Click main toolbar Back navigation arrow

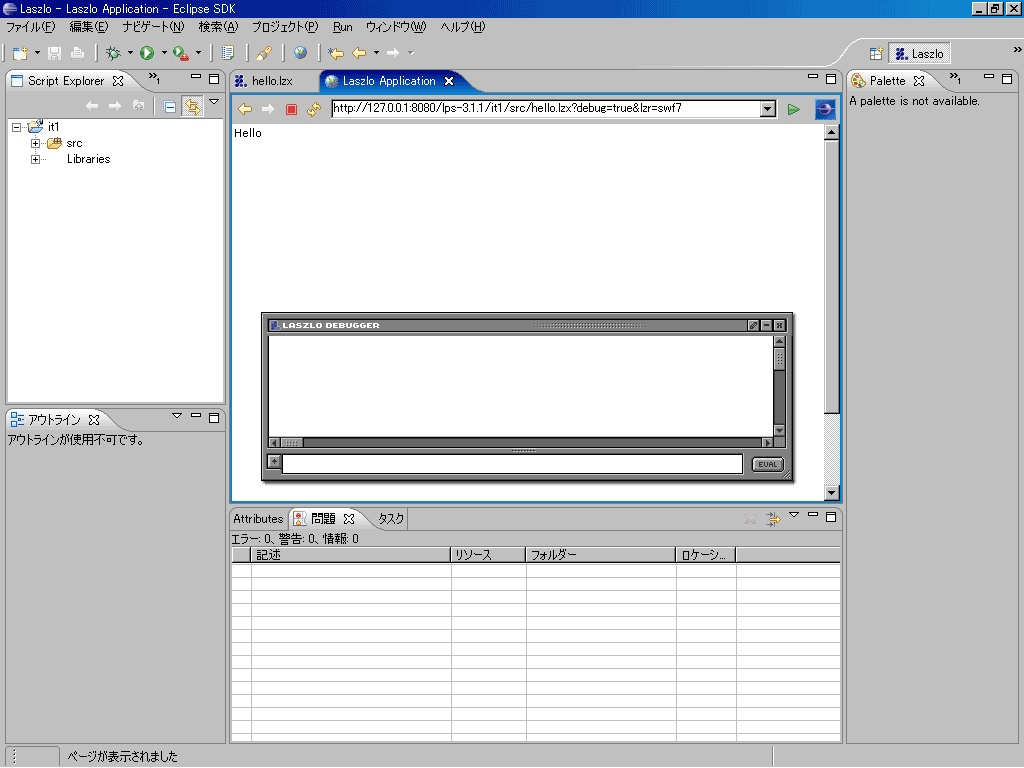[x=359, y=53]
